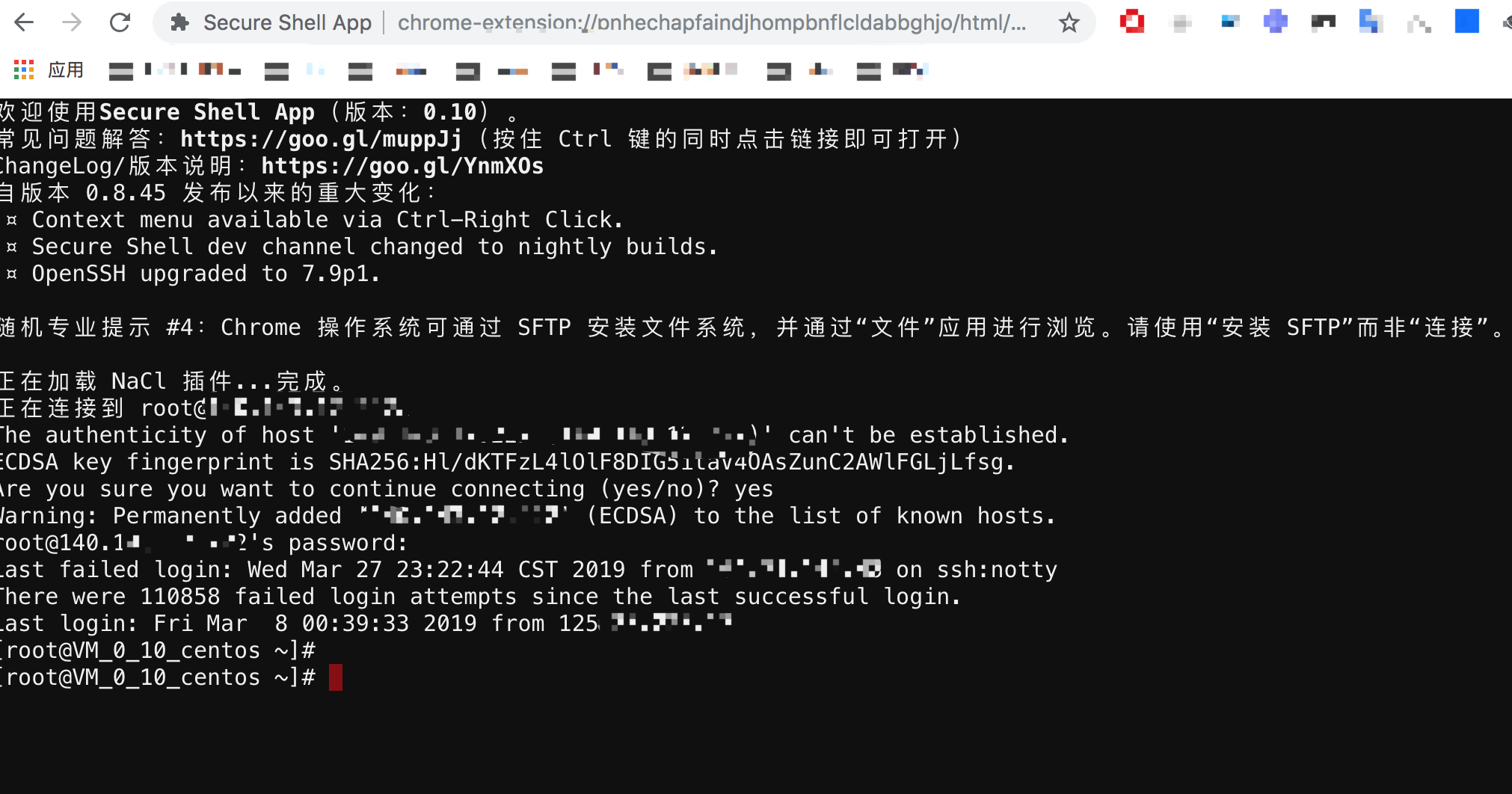Screen dimensions: 1512x794
Task: Open the red square extension icon
Action: [x=1132, y=22]
